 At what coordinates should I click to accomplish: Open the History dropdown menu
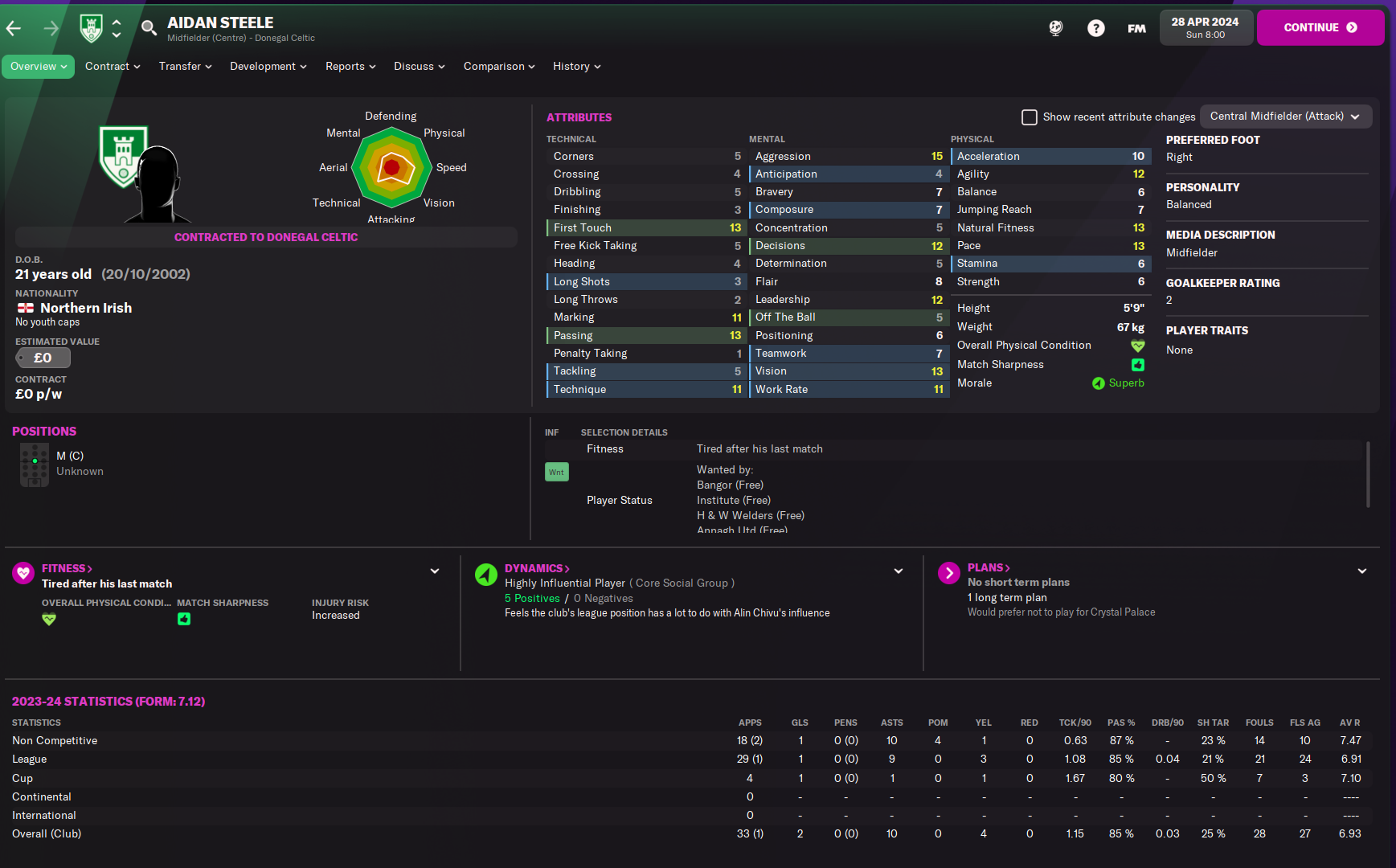577,67
